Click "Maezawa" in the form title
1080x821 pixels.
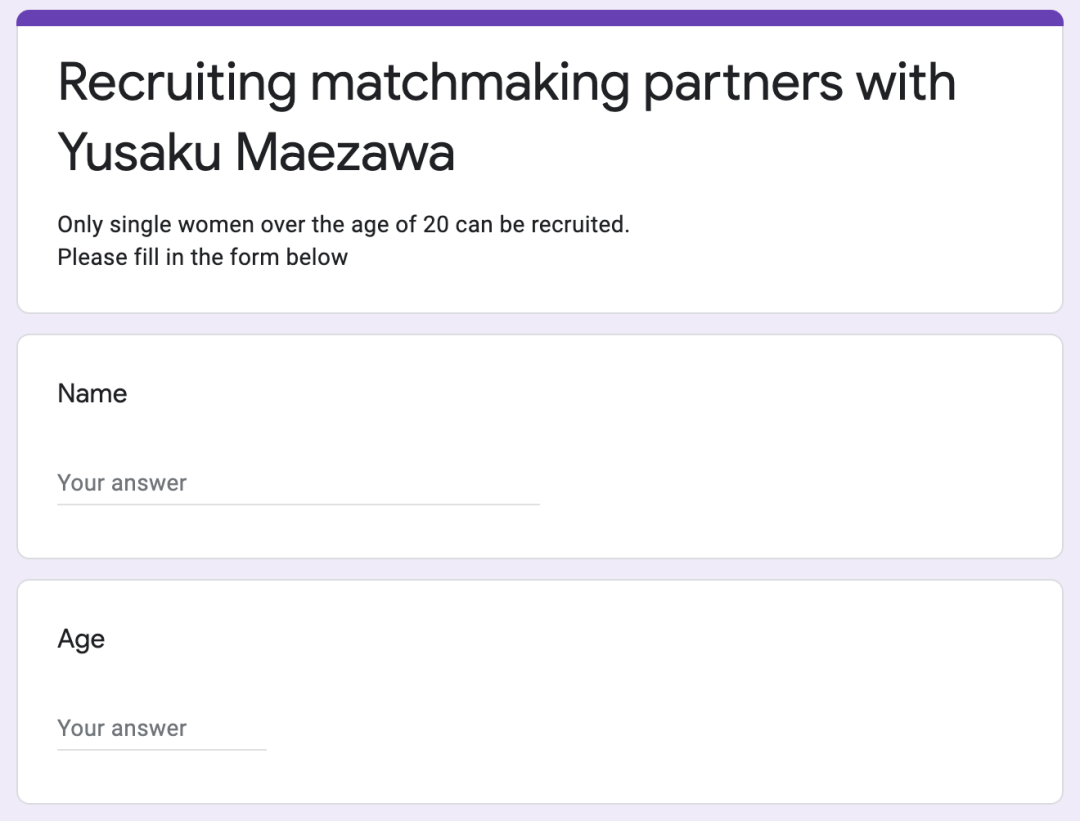point(345,152)
